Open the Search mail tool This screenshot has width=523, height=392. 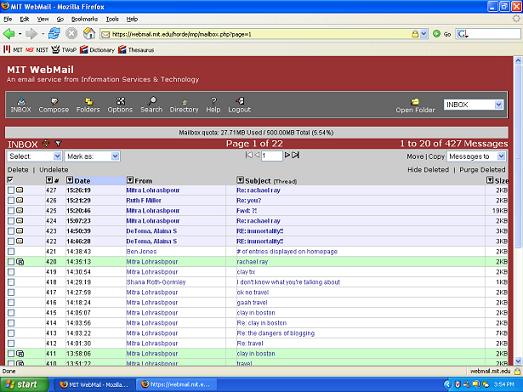coord(151,104)
